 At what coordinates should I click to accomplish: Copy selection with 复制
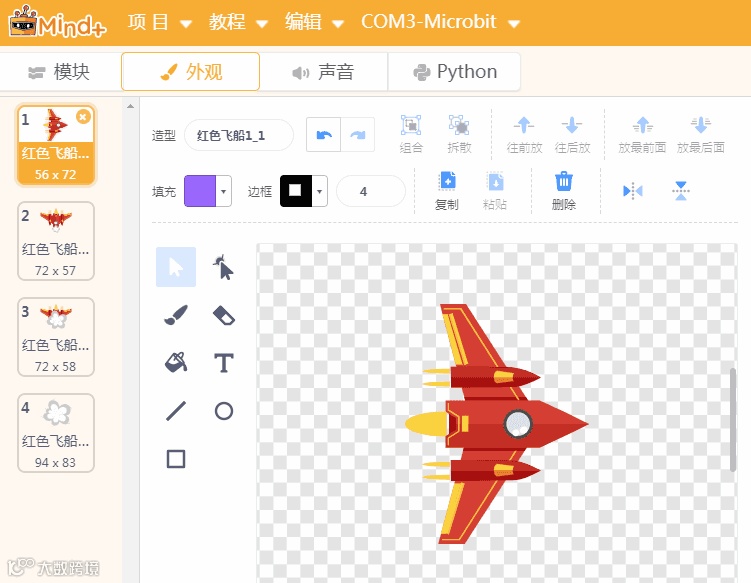[x=447, y=191]
